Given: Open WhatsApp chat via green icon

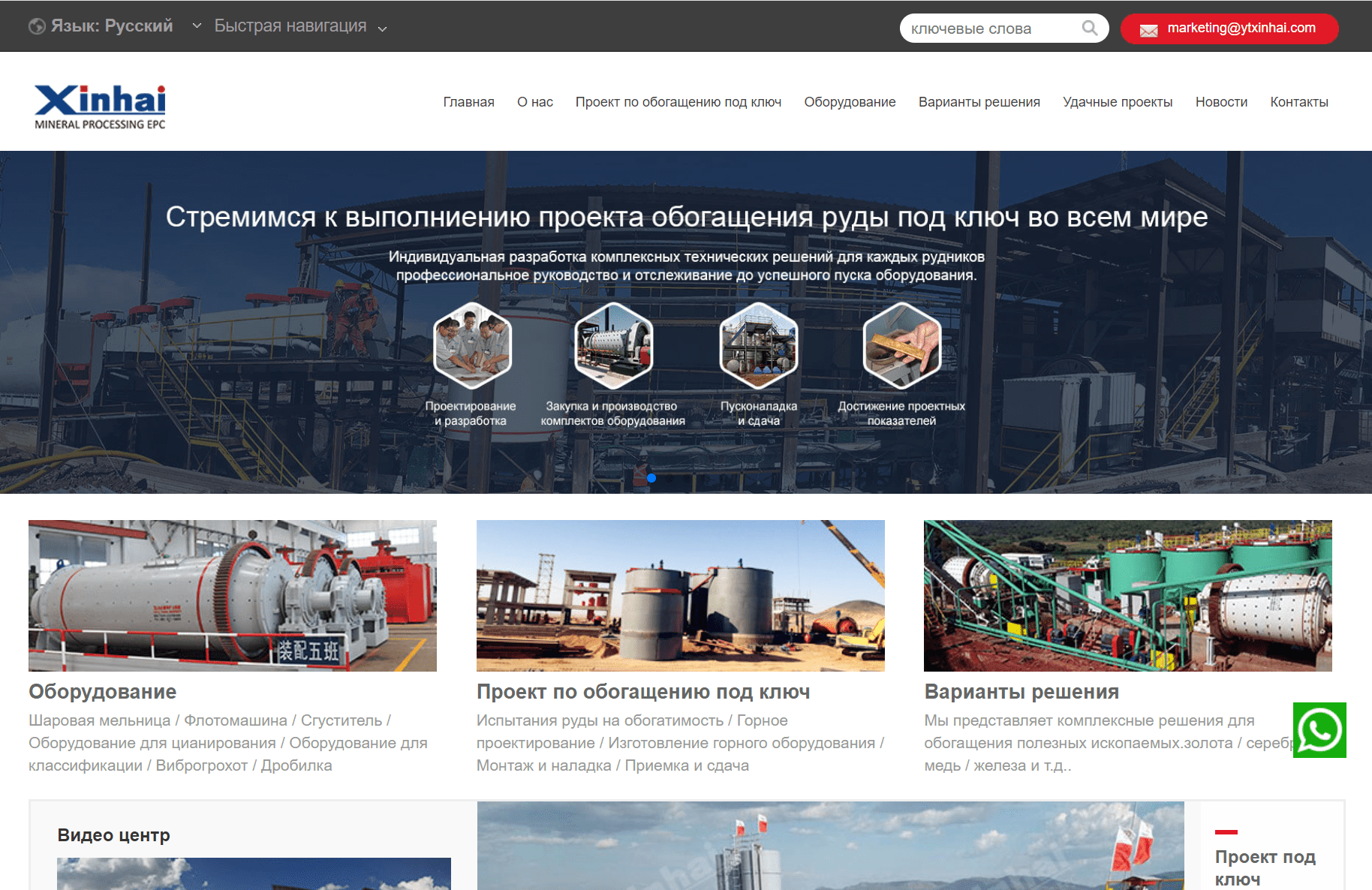Looking at the screenshot, I should tap(1319, 730).
